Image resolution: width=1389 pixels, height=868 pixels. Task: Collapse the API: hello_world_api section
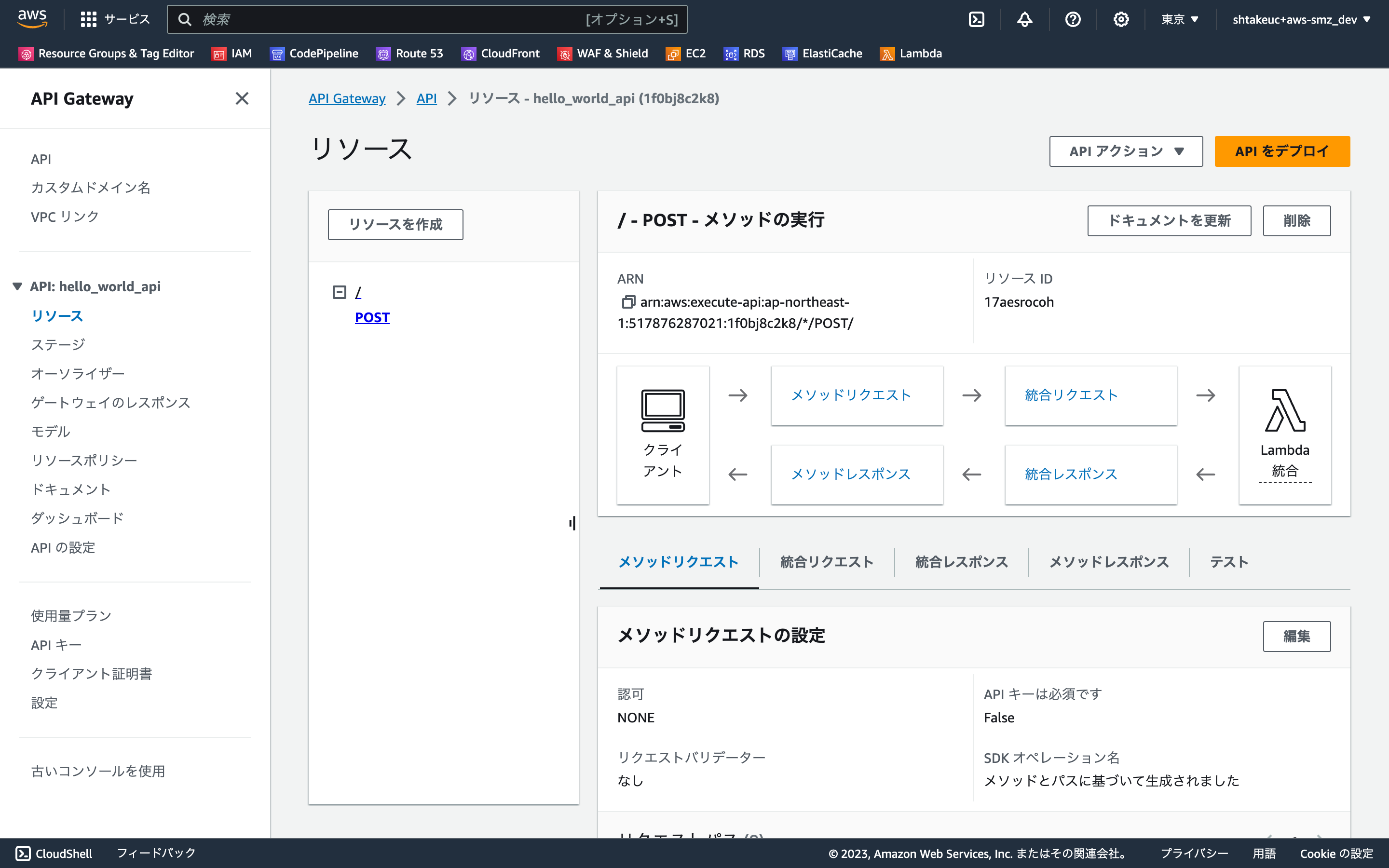pos(17,286)
